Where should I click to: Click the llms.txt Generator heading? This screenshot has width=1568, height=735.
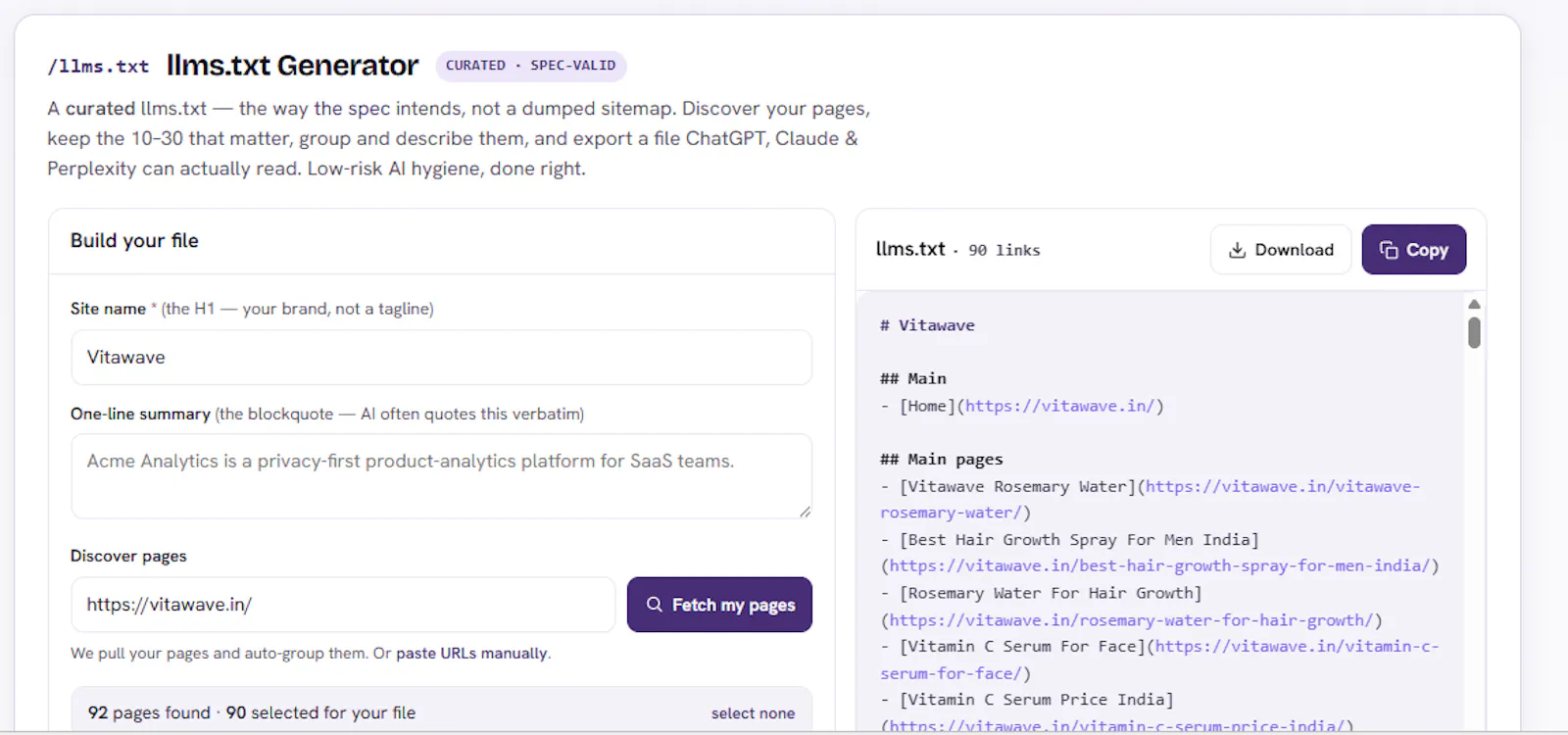tap(292, 66)
